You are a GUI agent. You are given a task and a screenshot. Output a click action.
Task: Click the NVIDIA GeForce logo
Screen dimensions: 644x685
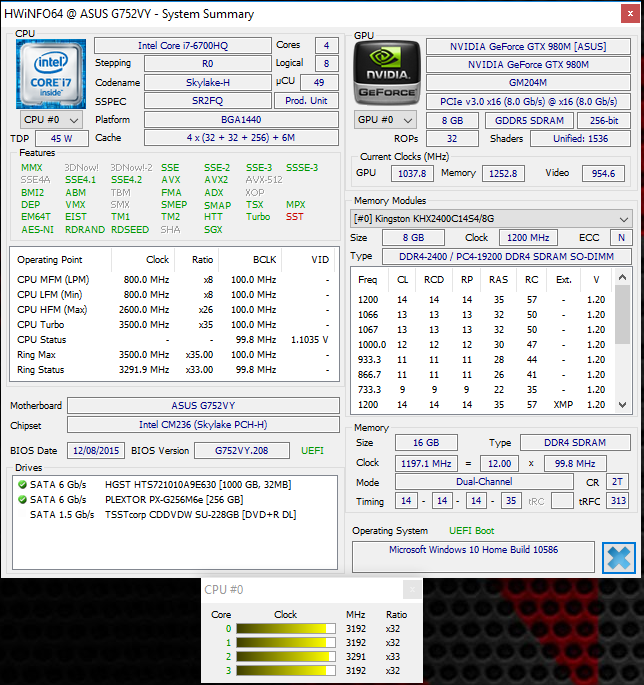(387, 73)
